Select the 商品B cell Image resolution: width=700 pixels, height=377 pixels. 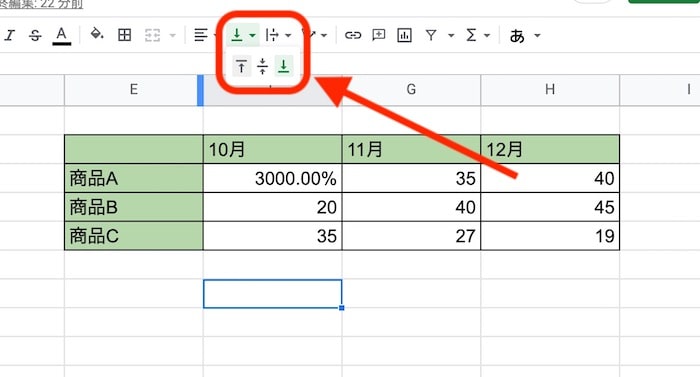tap(133, 207)
